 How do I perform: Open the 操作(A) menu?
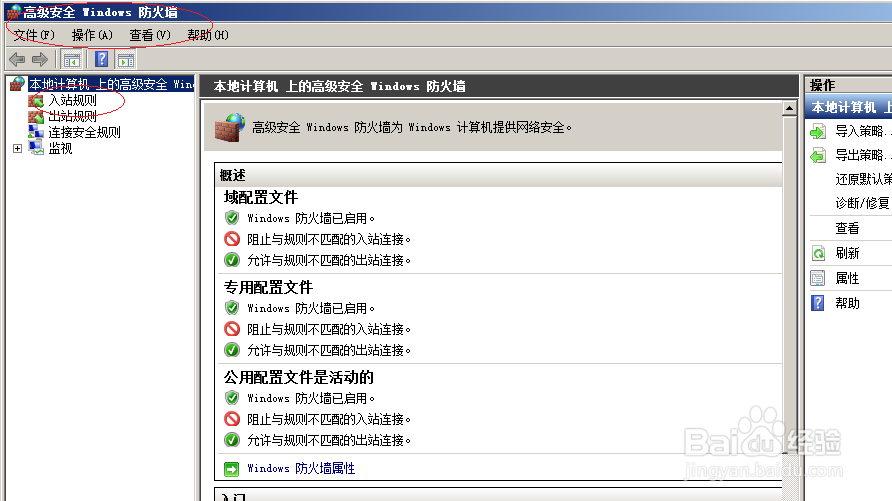click(x=92, y=35)
